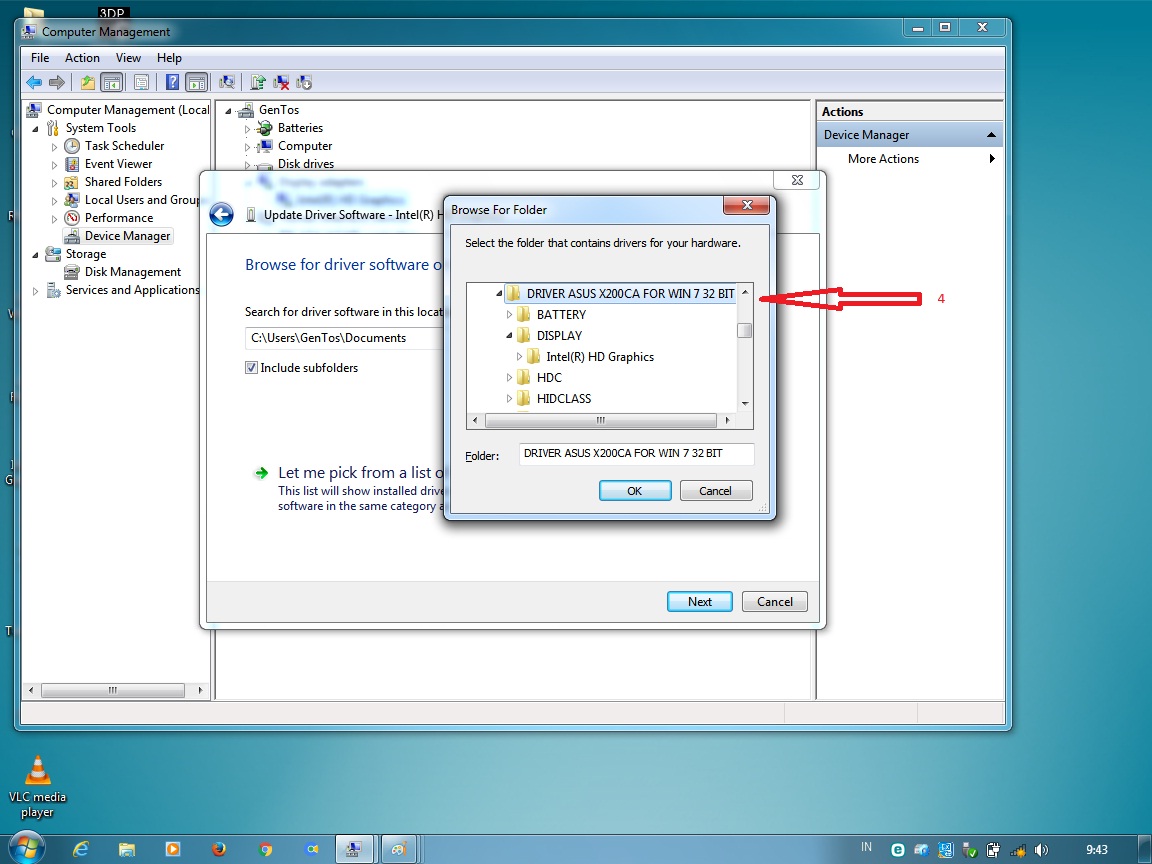Expand the Intel(R) HD Graphics folder node
The image size is (1152, 864).
(519, 357)
